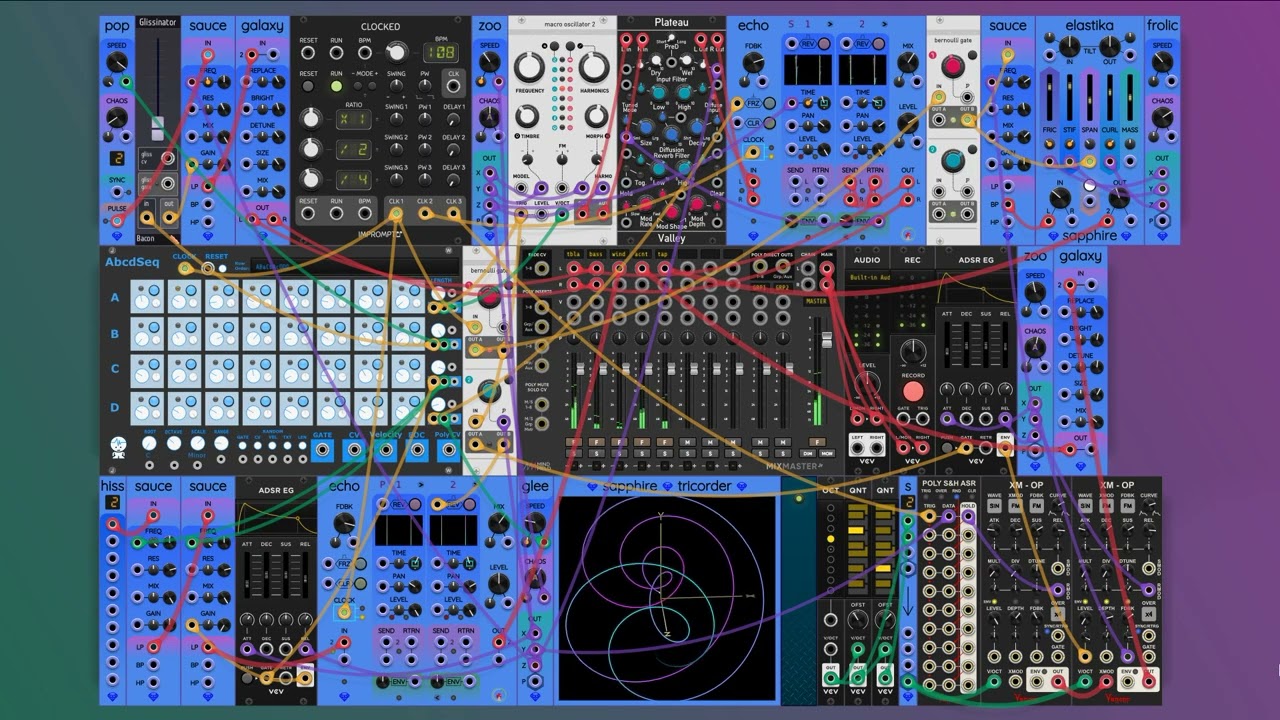This screenshot has height=720, width=1280.
Task: Click the CHAOS knob on frolic
Action: click(1162, 118)
